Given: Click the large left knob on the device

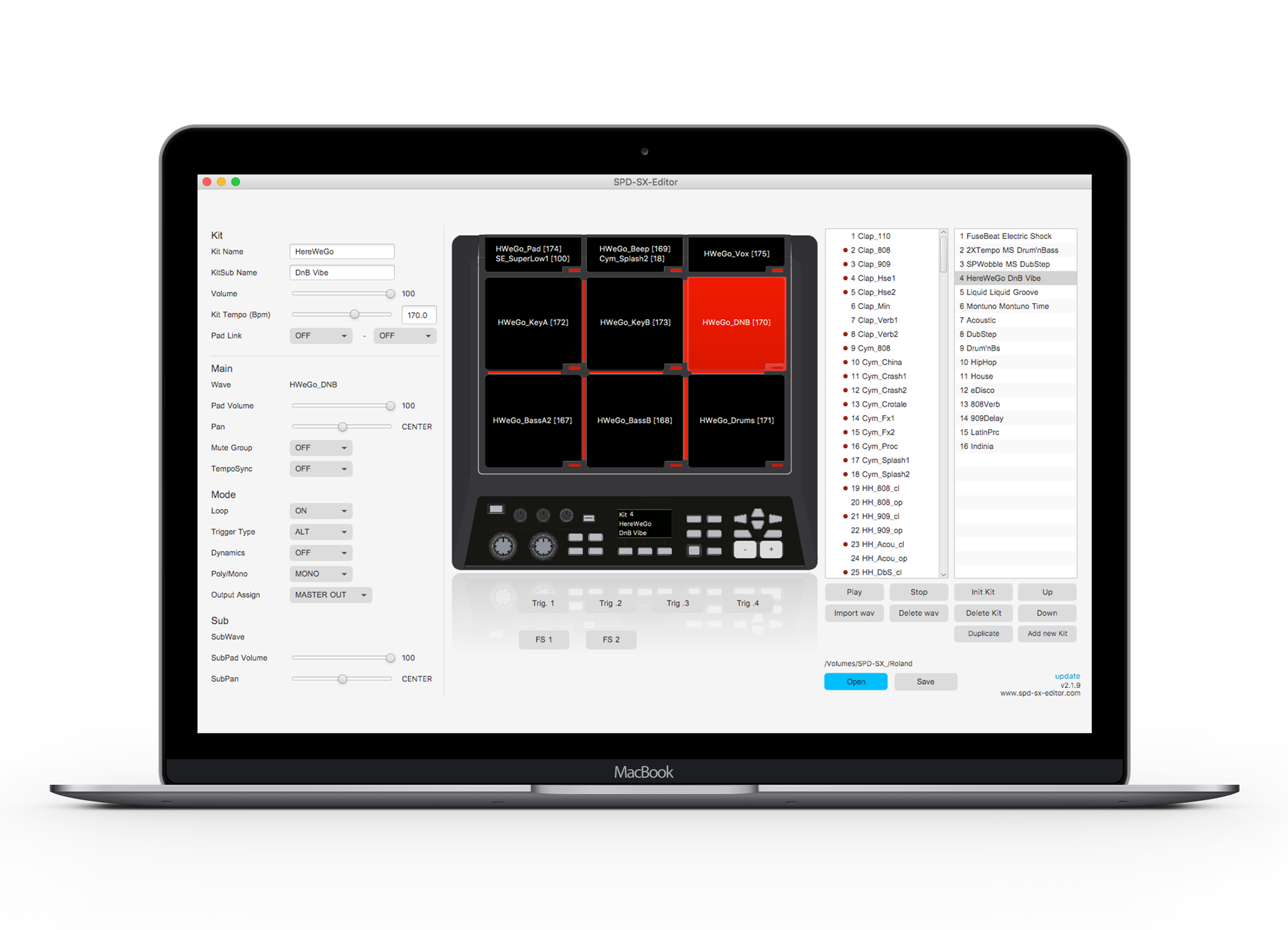Looking at the screenshot, I should [503, 546].
